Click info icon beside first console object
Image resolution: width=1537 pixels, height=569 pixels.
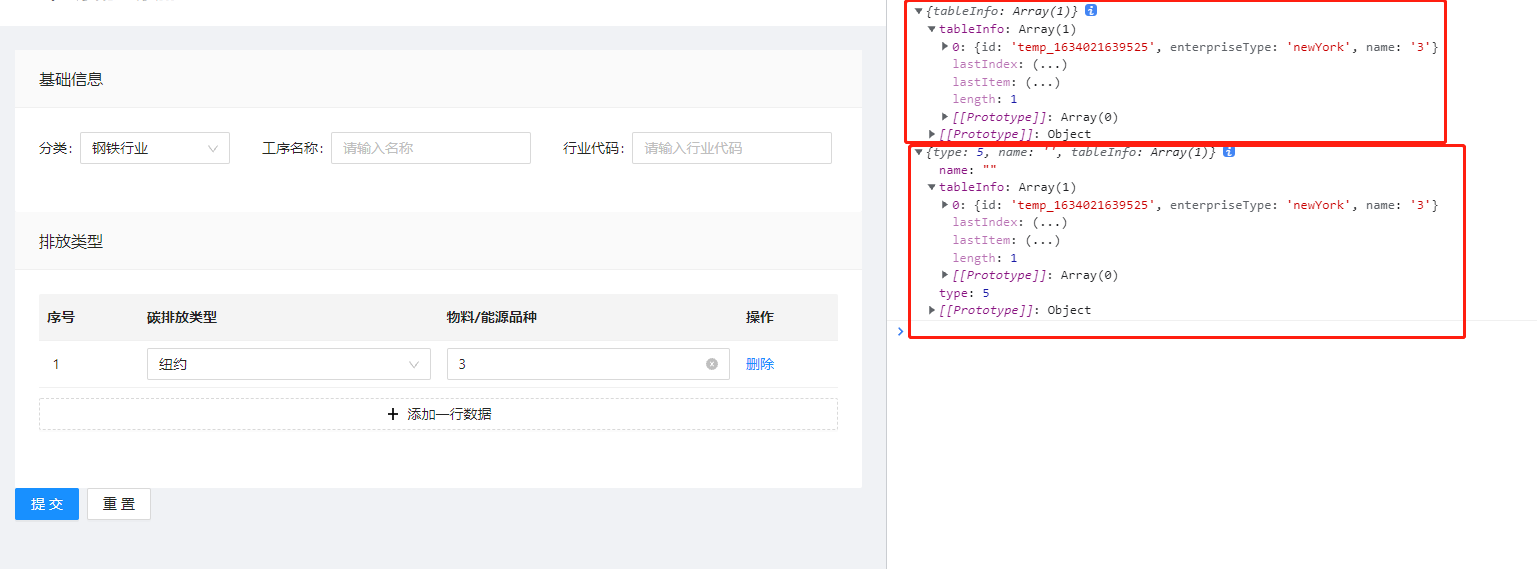(x=1091, y=10)
